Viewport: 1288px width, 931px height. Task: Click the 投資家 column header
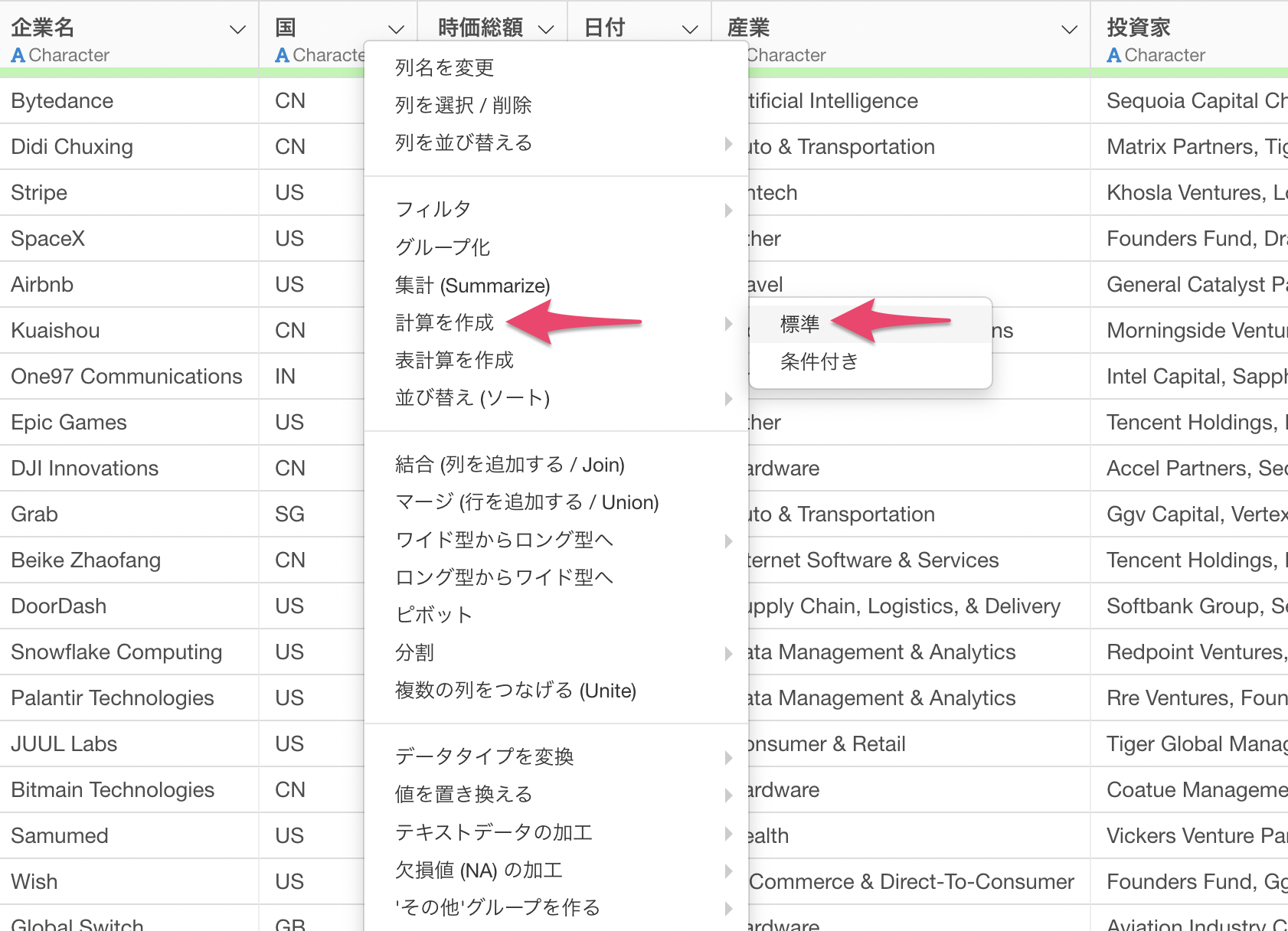pyautogui.click(x=1139, y=28)
